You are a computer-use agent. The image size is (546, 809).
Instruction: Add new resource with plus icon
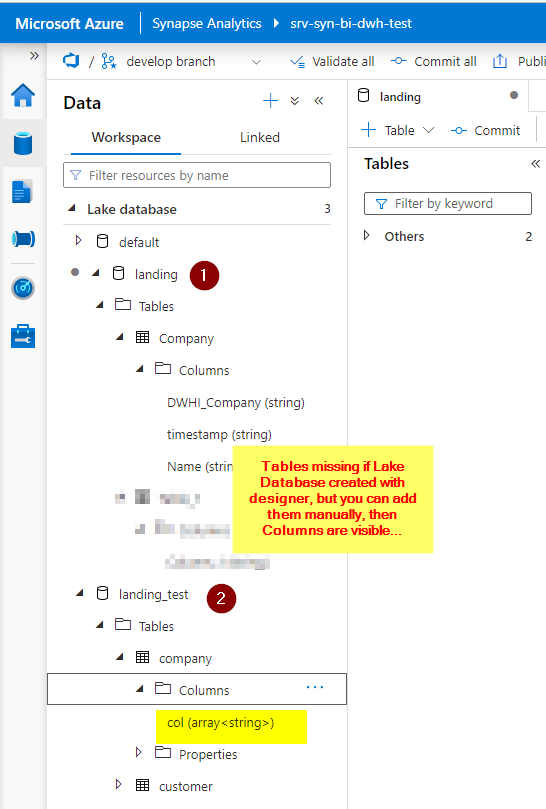click(270, 101)
